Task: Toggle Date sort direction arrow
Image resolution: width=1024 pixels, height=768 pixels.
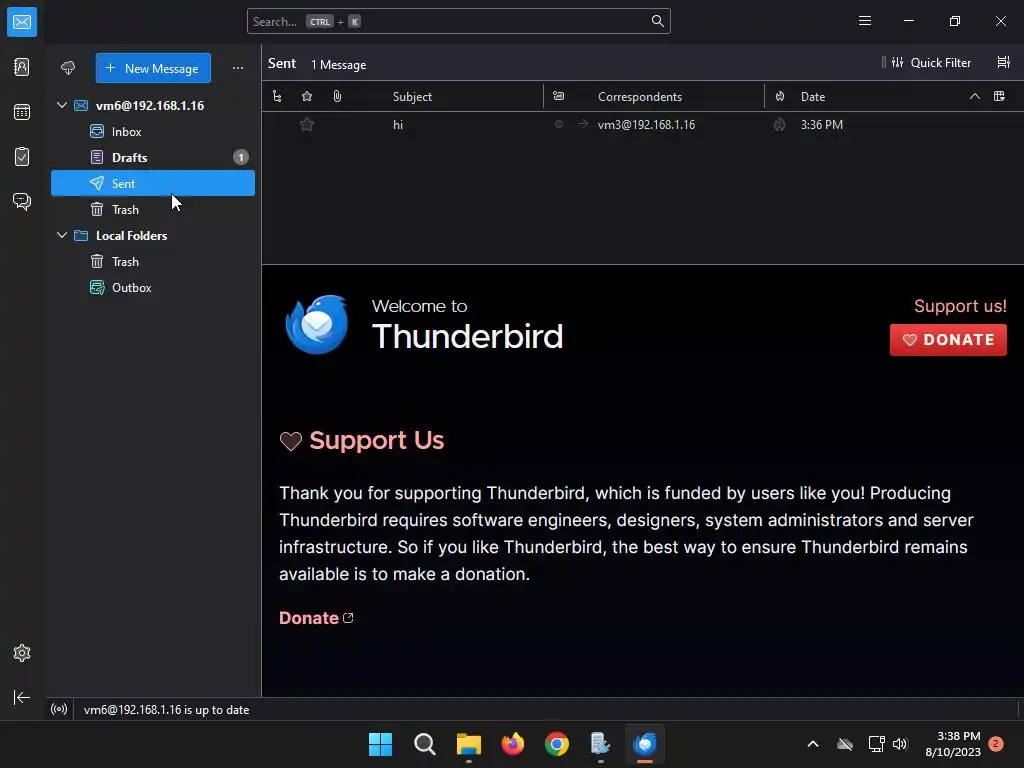Action: tap(974, 97)
